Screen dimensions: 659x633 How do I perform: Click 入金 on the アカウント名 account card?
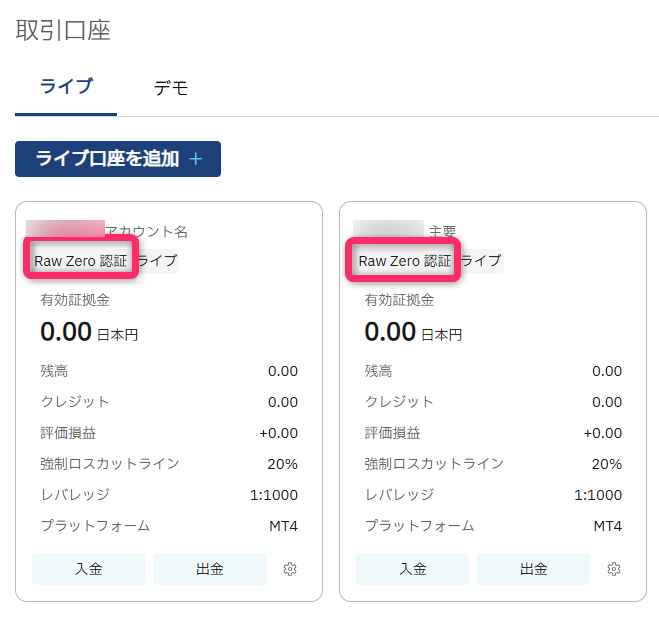[x=88, y=569]
